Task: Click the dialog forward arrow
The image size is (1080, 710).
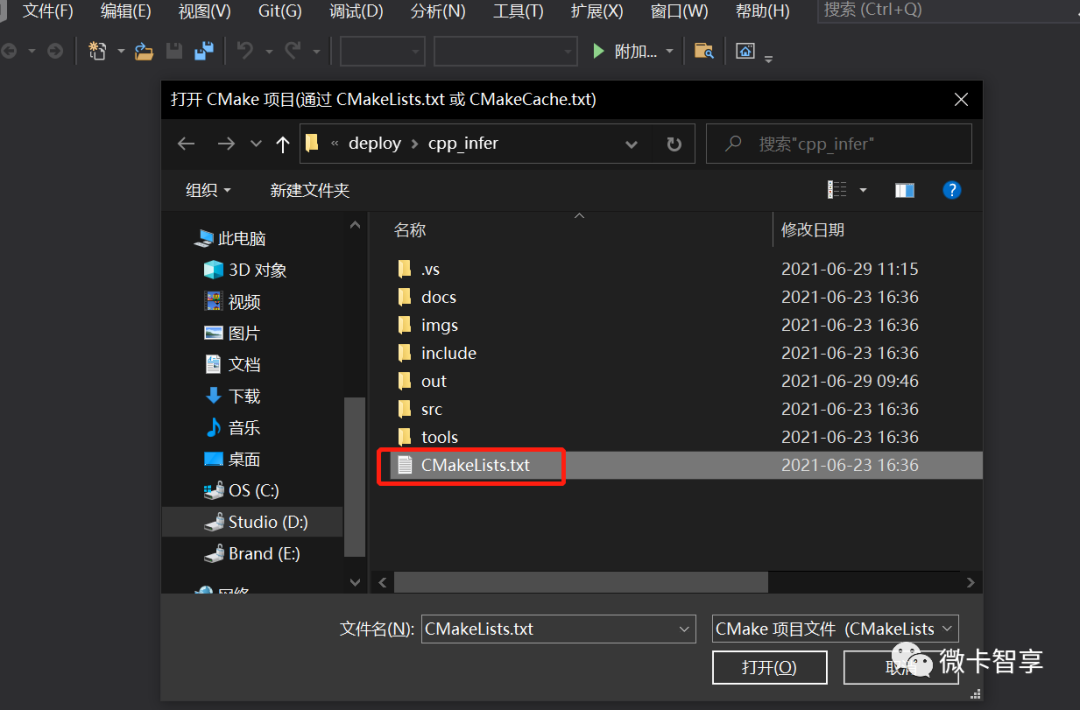Action: (226, 143)
